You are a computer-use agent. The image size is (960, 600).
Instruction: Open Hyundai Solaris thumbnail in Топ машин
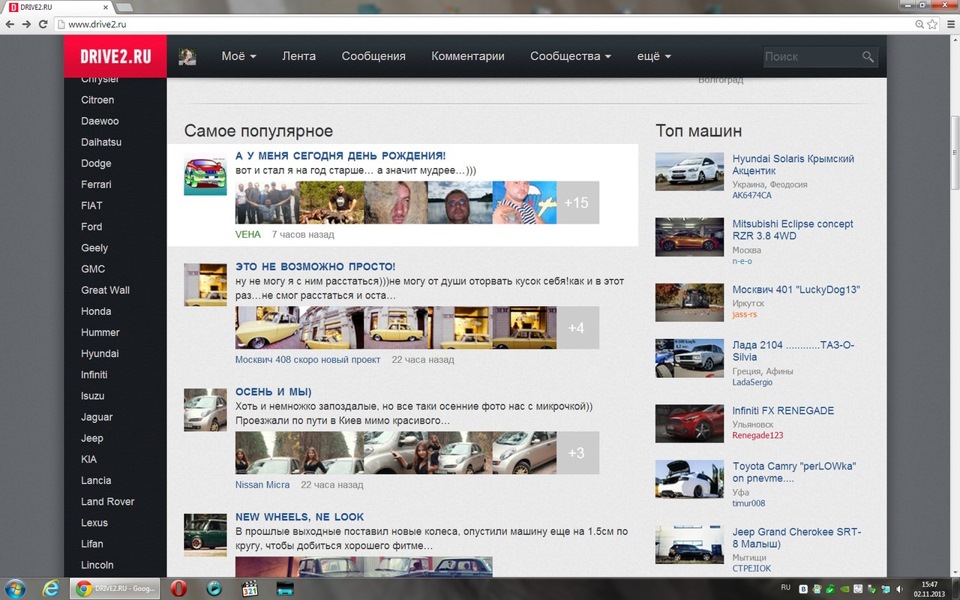pyautogui.click(x=689, y=172)
